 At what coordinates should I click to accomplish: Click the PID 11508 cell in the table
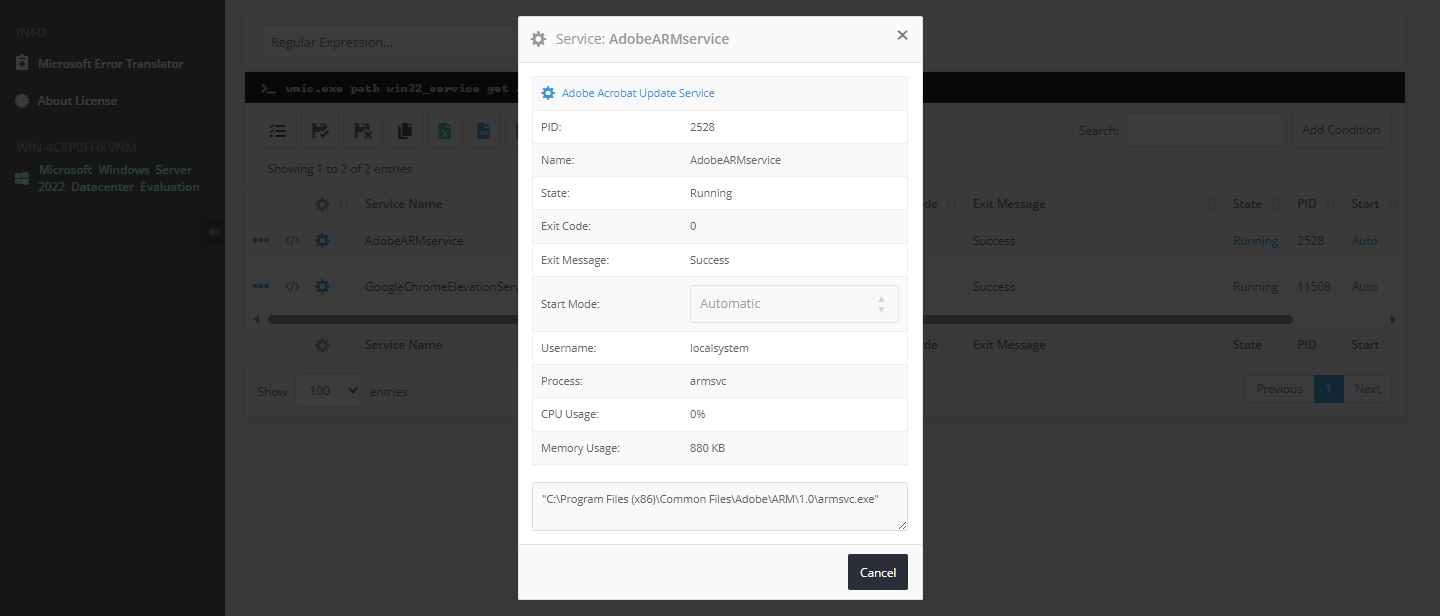point(1314,287)
